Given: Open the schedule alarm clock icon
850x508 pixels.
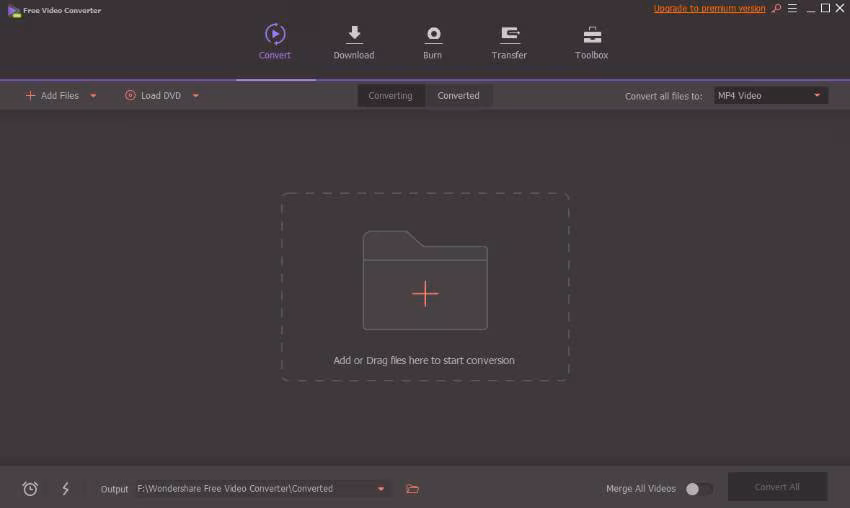Looking at the screenshot, I should point(30,488).
